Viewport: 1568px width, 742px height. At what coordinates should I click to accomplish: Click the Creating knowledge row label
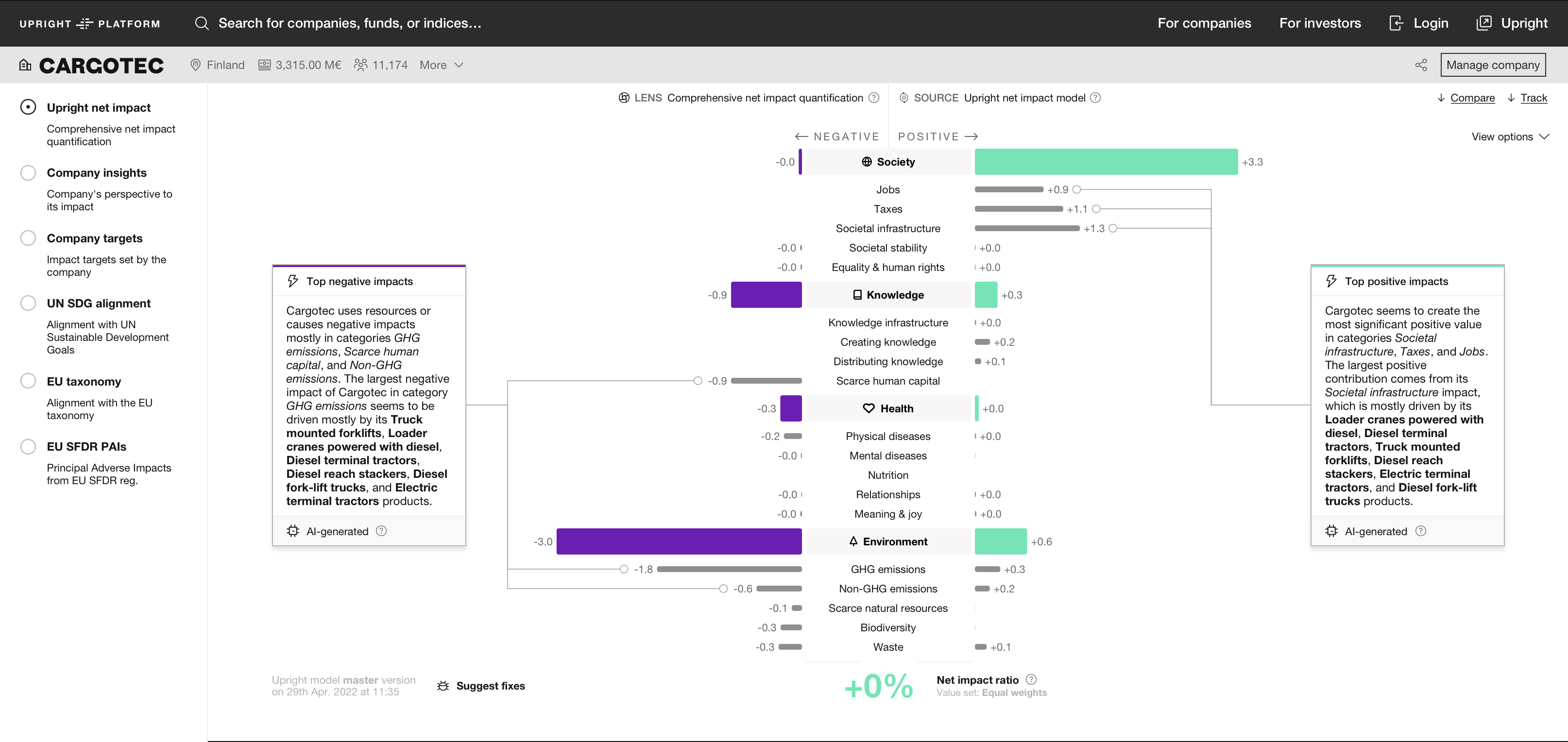click(887, 342)
